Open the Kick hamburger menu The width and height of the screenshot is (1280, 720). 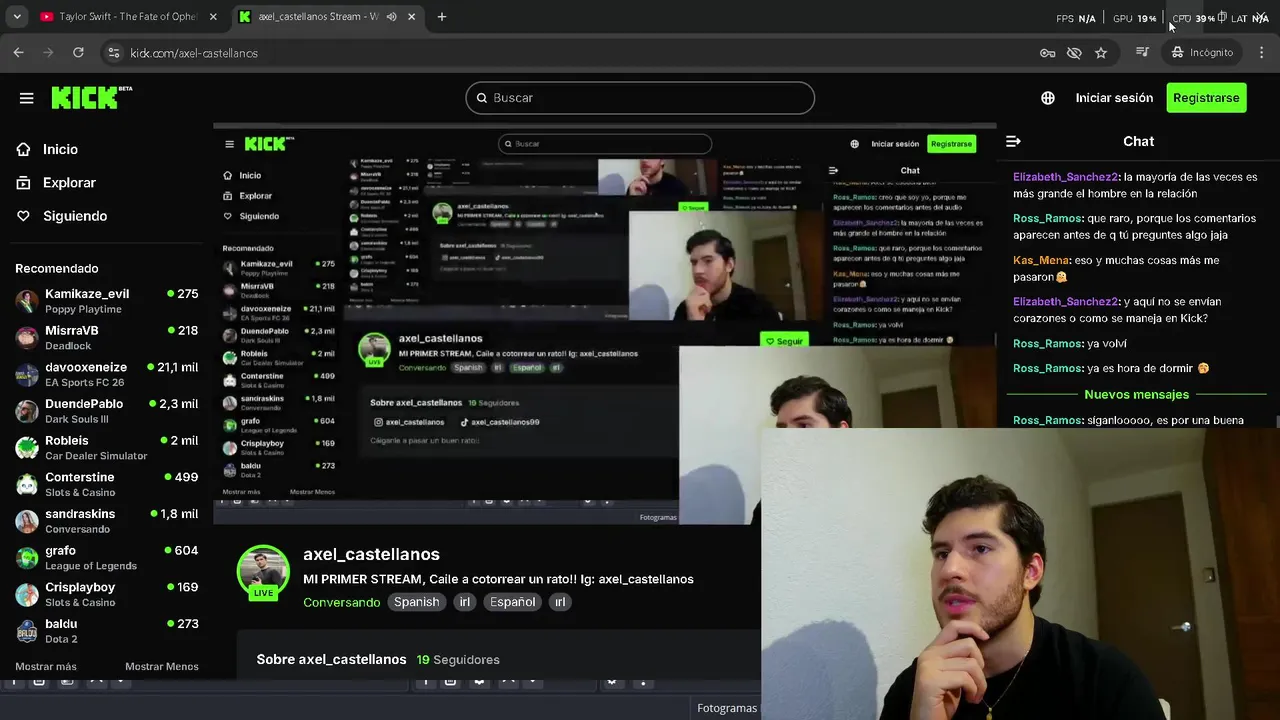[x=26, y=98]
